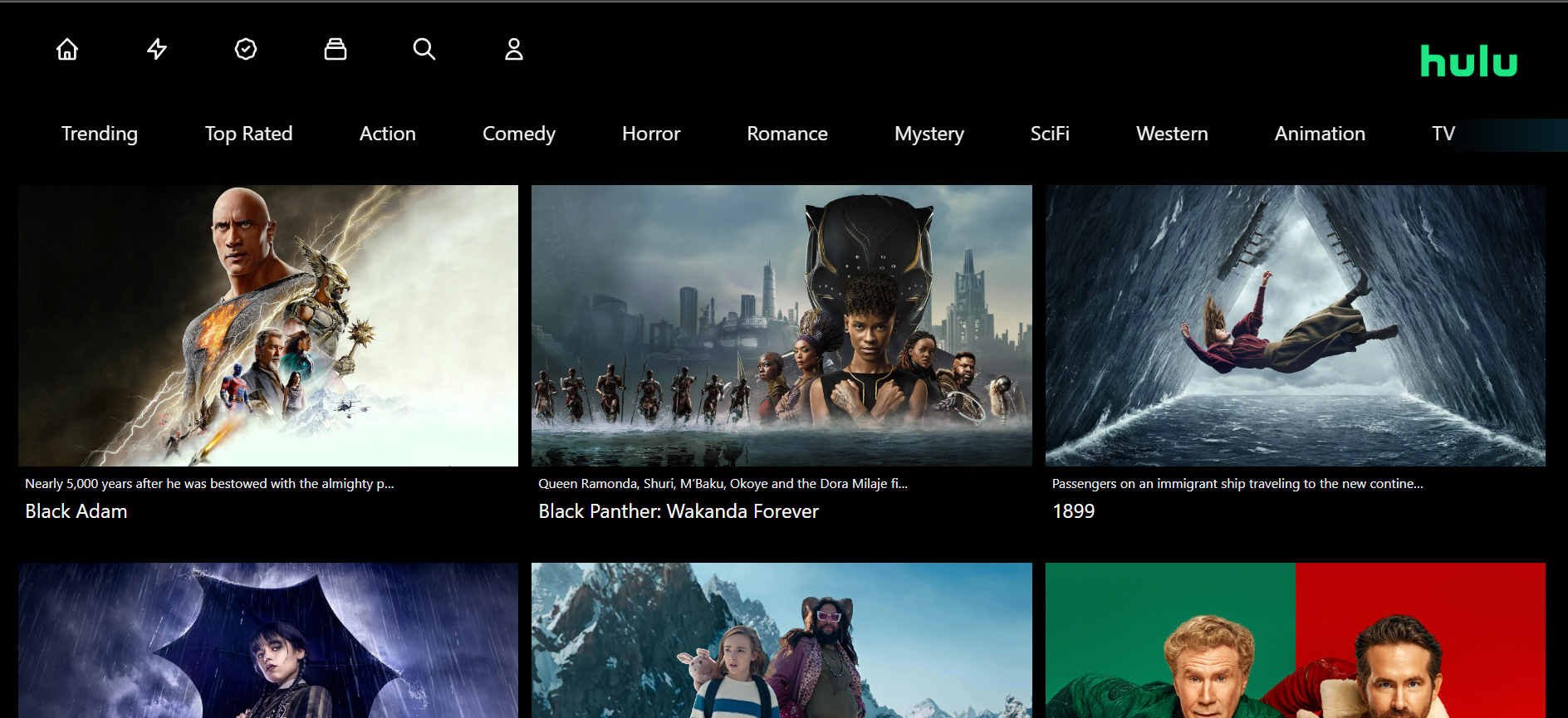Image resolution: width=1568 pixels, height=718 pixels.
Task: Open the account profile icon
Action: point(514,50)
